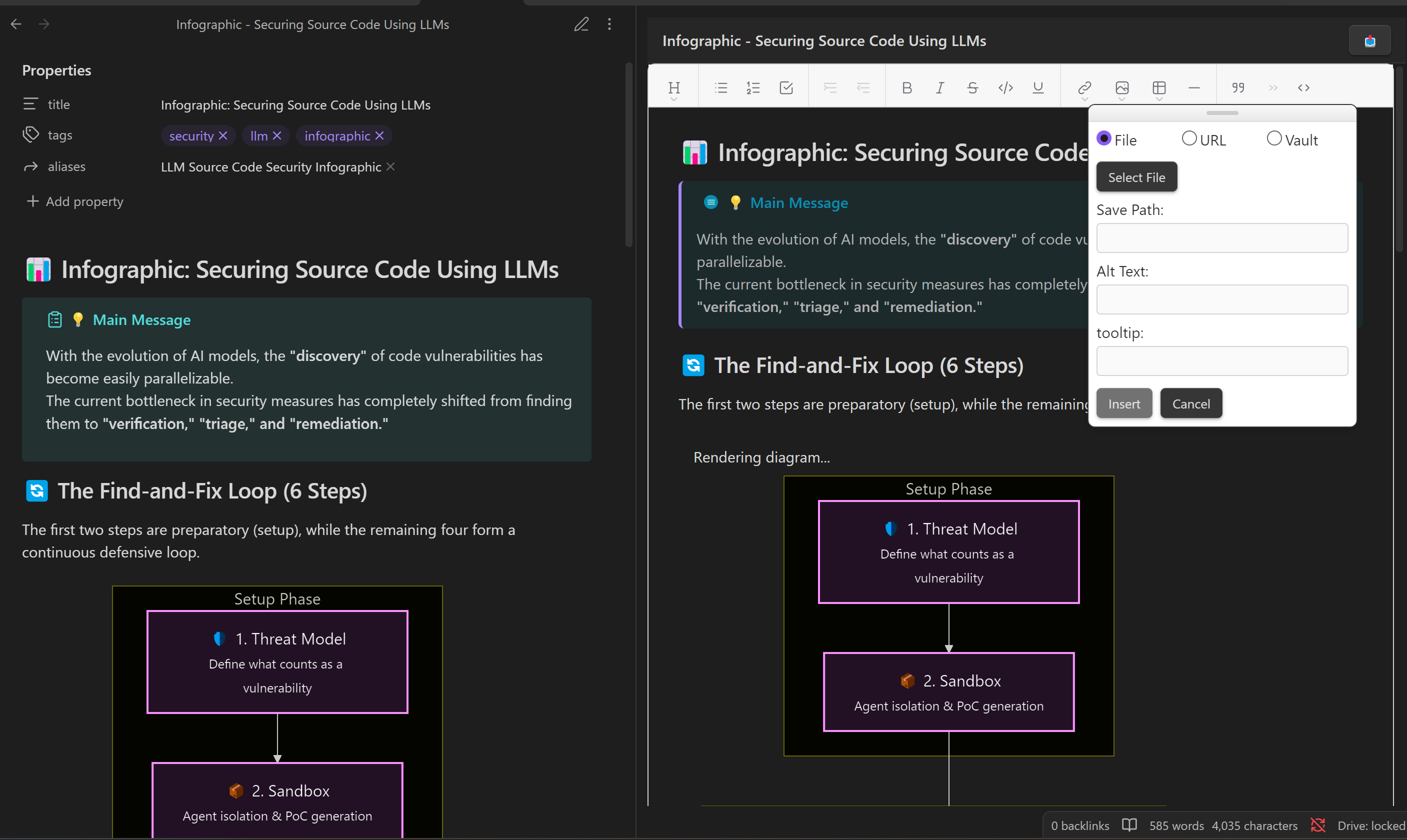Remove the LLM Source Code Security Infographic alias
The image size is (1407, 840).
click(x=390, y=167)
